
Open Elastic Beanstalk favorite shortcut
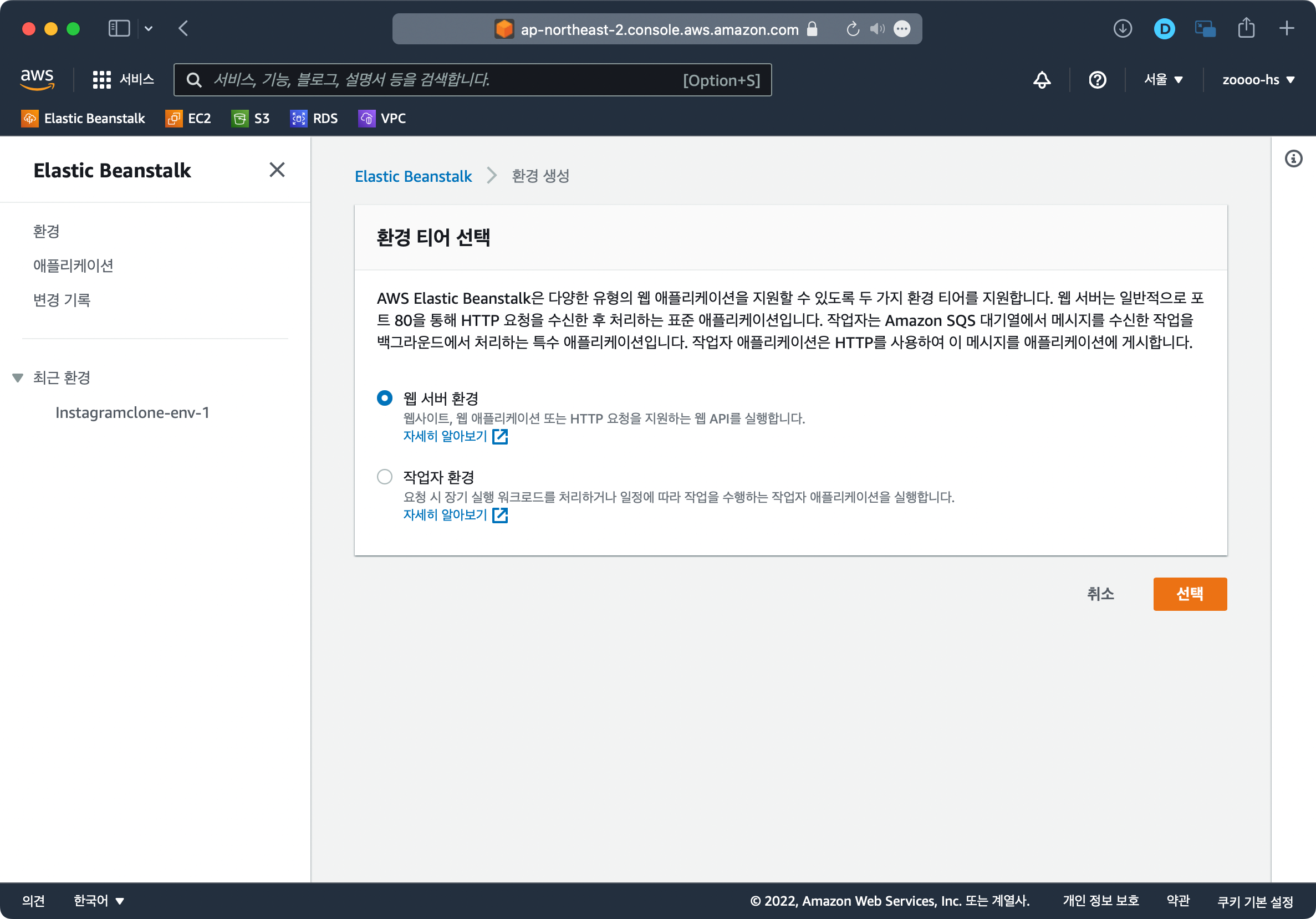(83, 118)
